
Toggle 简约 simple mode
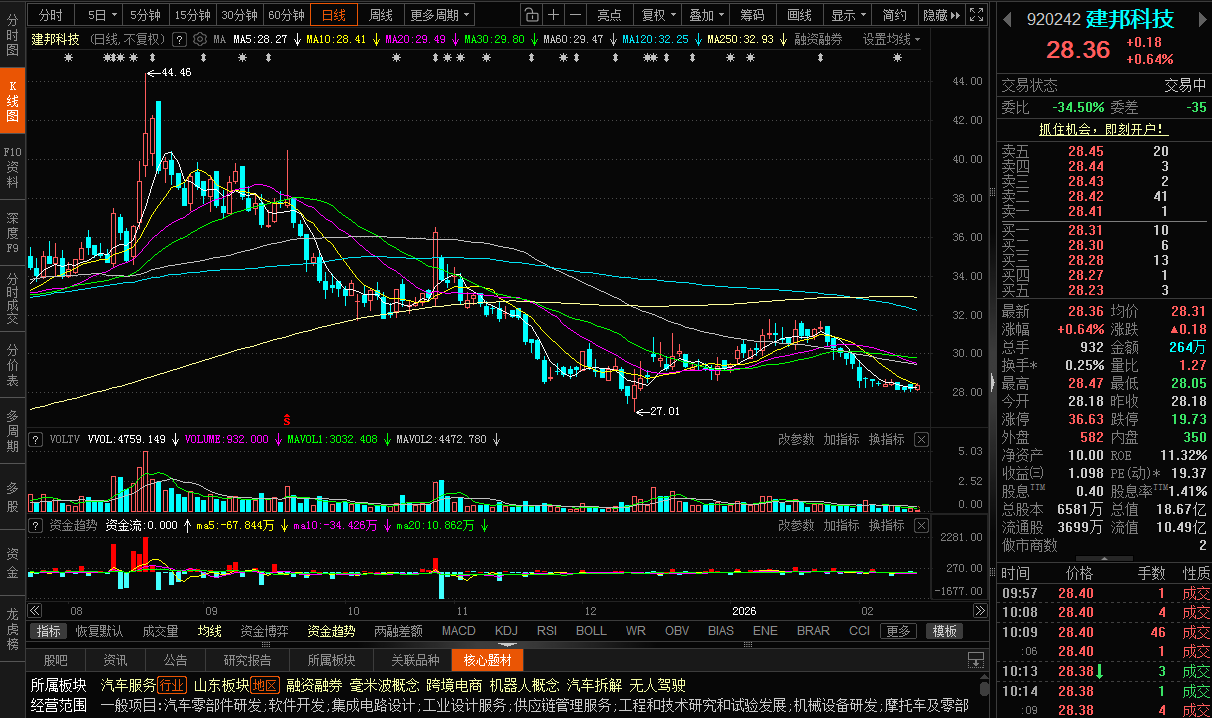pyautogui.click(x=895, y=15)
